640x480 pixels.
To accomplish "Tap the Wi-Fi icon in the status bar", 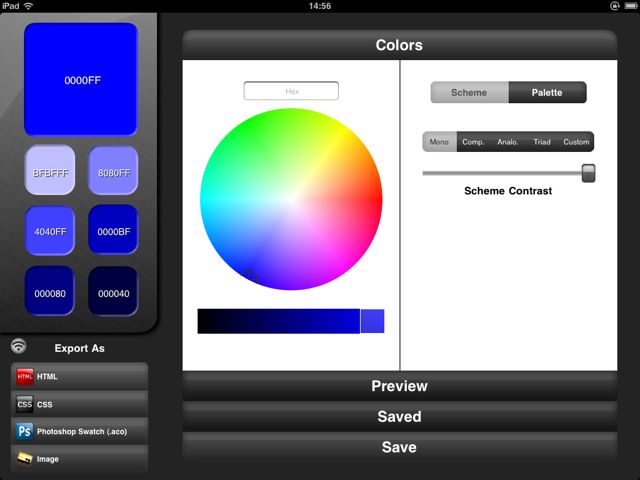I will (28, 6).
